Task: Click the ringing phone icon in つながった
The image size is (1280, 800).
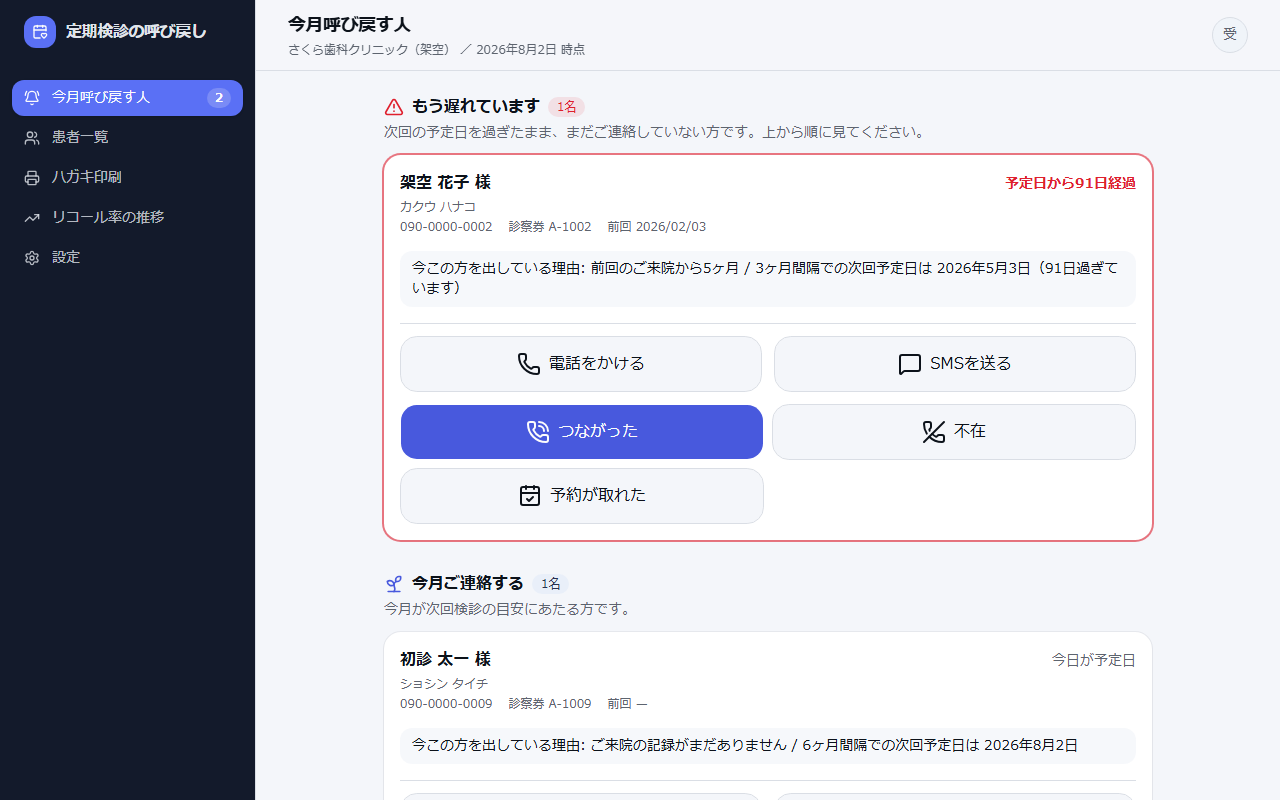Action: [x=538, y=432]
